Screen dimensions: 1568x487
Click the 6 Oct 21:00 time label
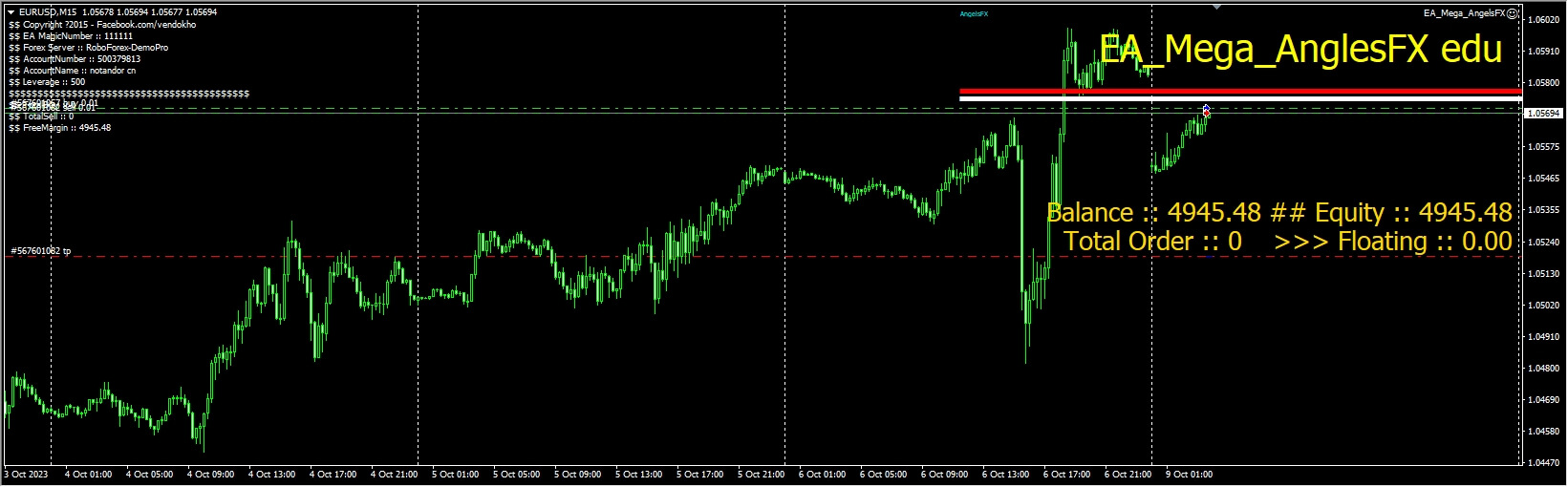(1128, 475)
